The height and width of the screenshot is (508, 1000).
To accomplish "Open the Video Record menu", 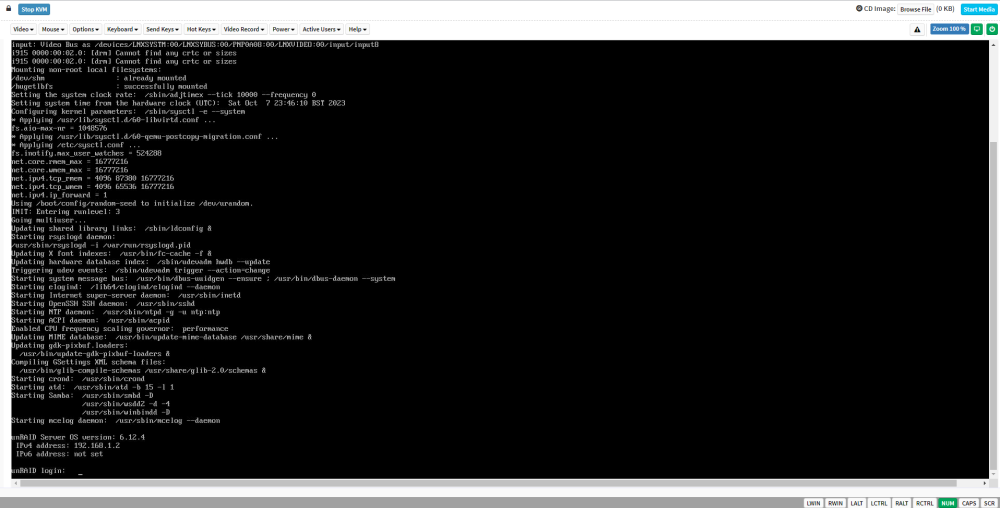I will [x=245, y=29].
